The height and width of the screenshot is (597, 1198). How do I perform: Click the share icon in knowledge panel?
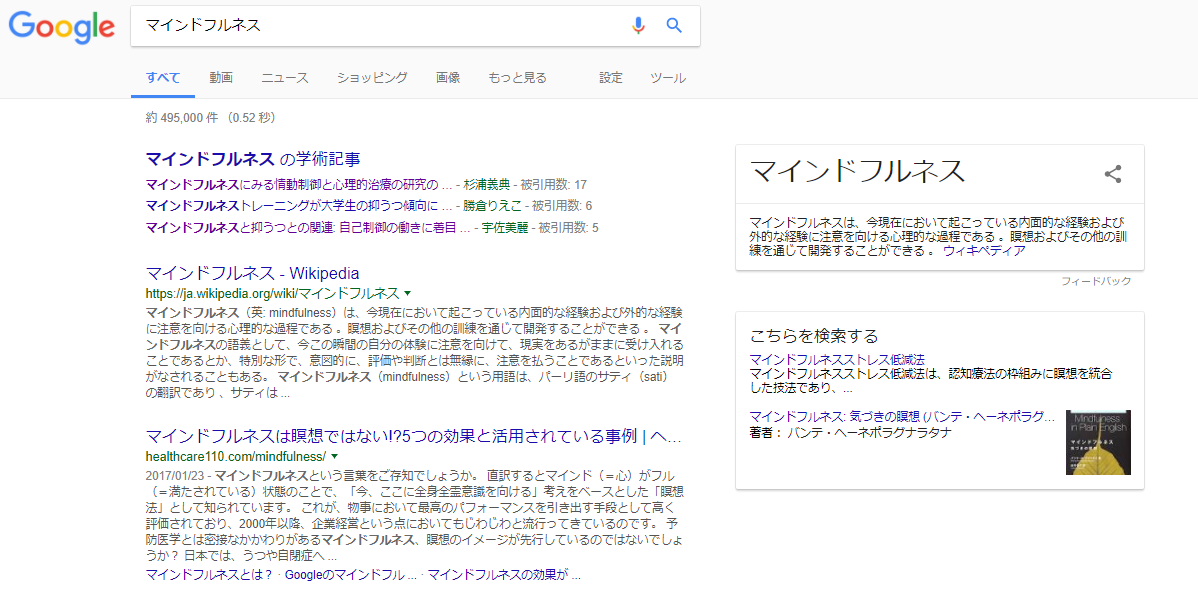point(1113,174)
